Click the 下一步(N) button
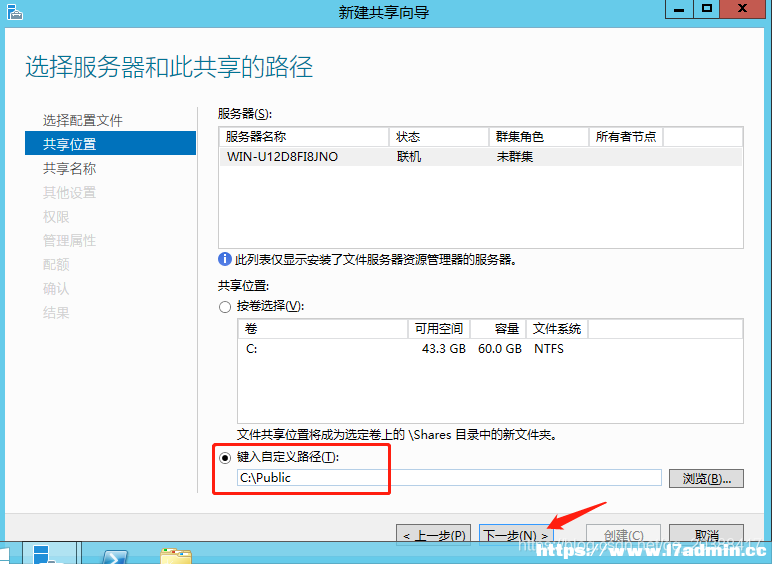Viewport: 772px width, 564px height. (516, 534)
